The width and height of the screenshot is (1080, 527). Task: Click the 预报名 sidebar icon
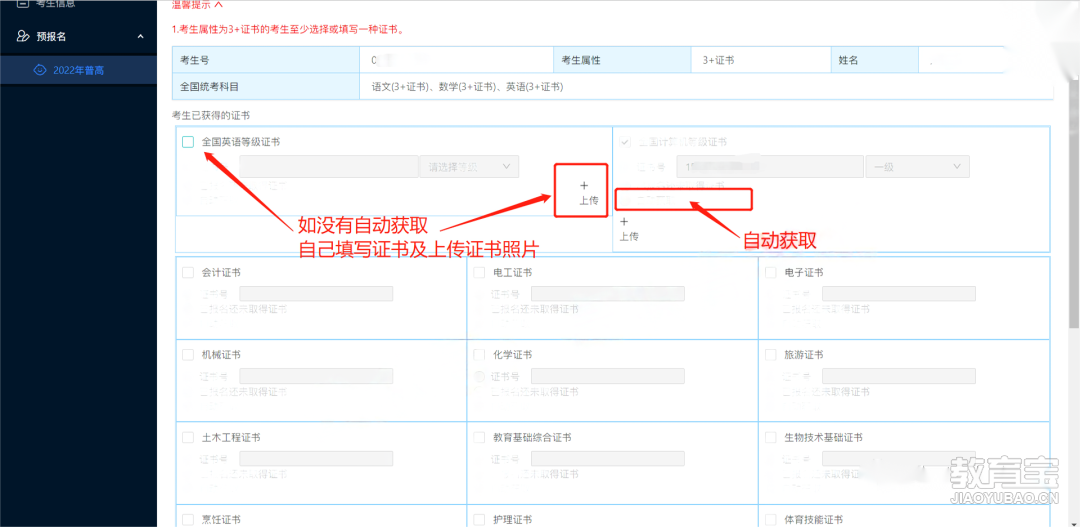tap(23, 37)
